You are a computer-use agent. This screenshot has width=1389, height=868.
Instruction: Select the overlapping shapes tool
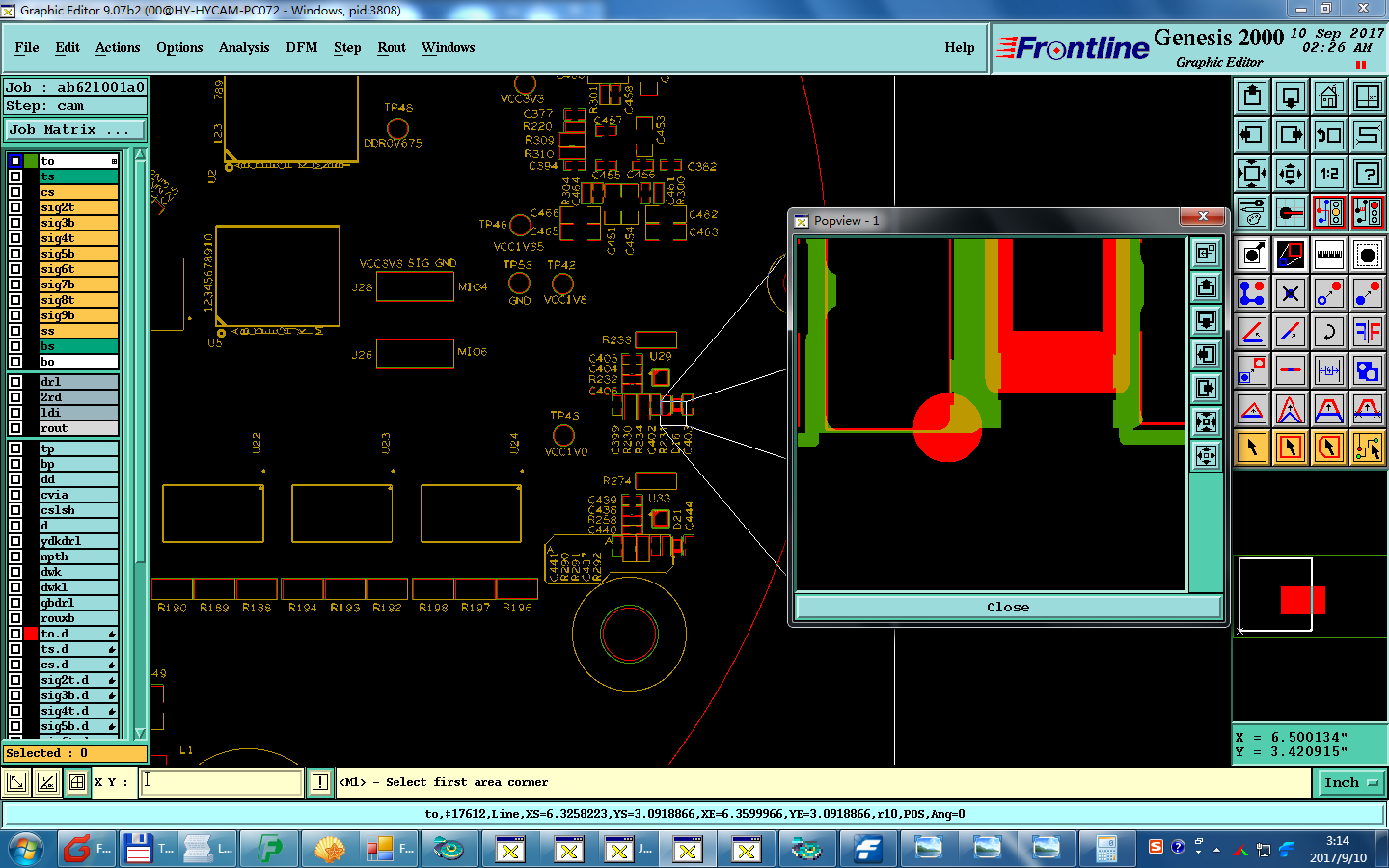pos(1368,370)
